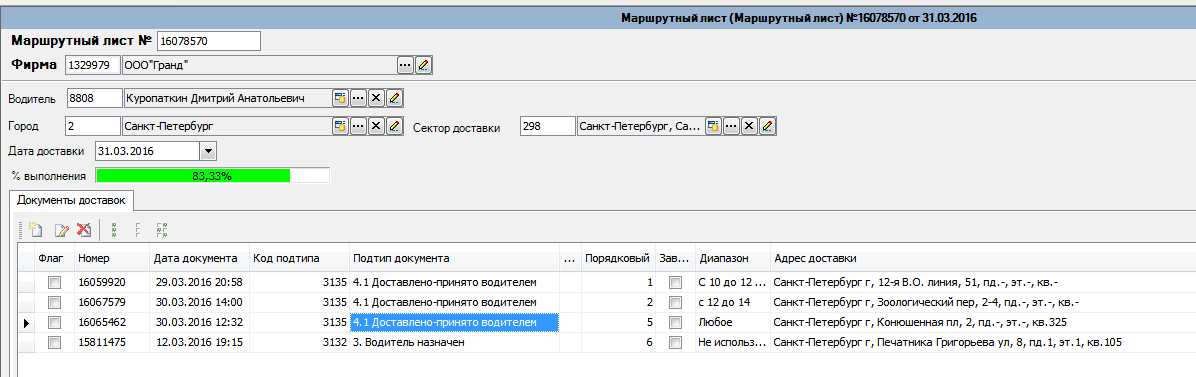
Task: Click the address cell with 12-я В.О. линия, 51
Action: [x=983, y=282]
